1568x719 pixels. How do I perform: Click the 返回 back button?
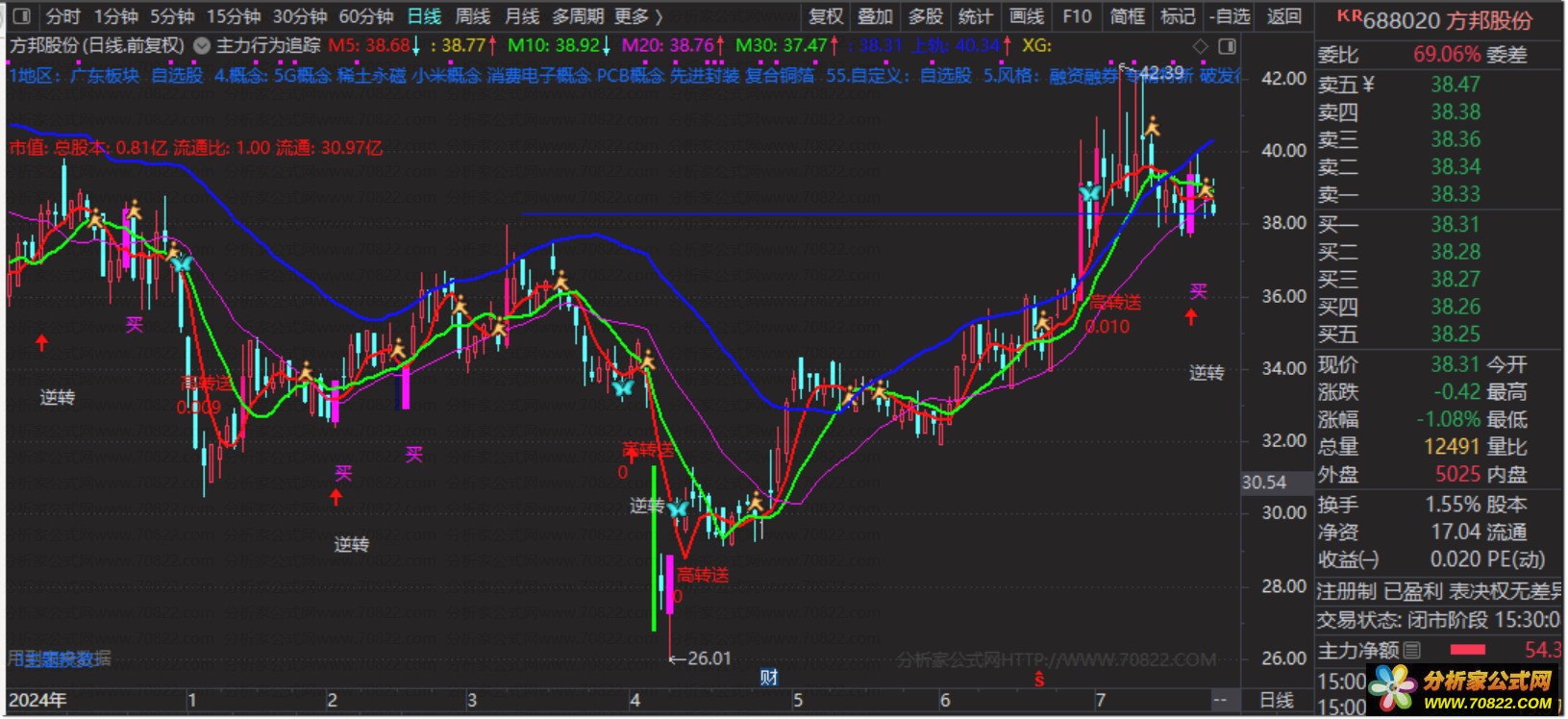[x=1284, y=16]
